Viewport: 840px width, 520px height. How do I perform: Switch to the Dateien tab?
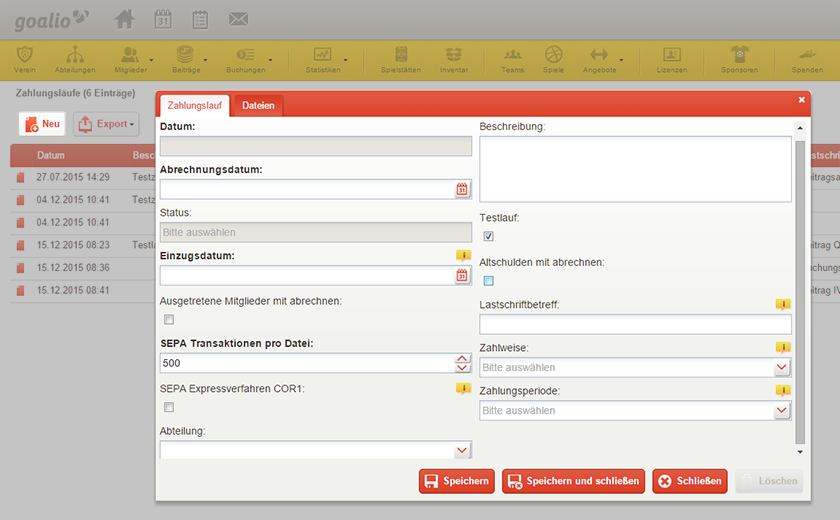point(258,105)
